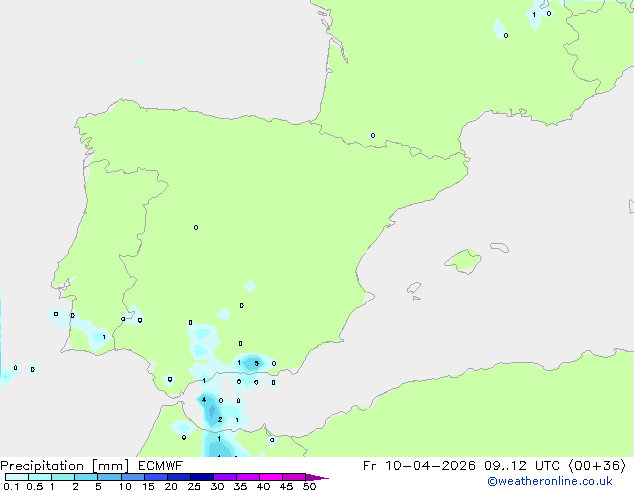Click the precipitation value "2" over northern Morocco
Image resolution: width=634 pixels, height=490 pixels.
[x=220, y=419]
